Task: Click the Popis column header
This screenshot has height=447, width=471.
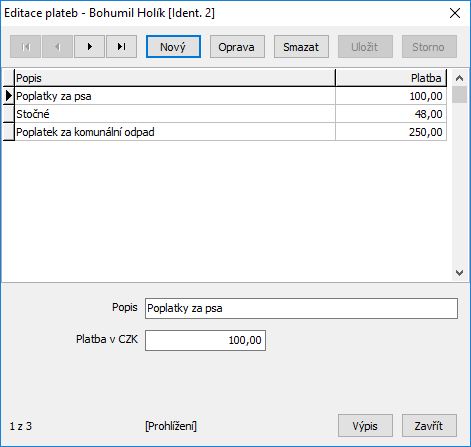Action: [x=175, y=78]
